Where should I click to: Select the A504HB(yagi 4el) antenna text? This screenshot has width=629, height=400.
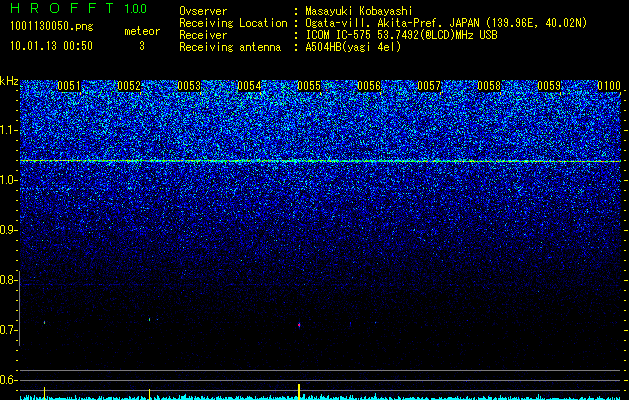coord(353,47)
